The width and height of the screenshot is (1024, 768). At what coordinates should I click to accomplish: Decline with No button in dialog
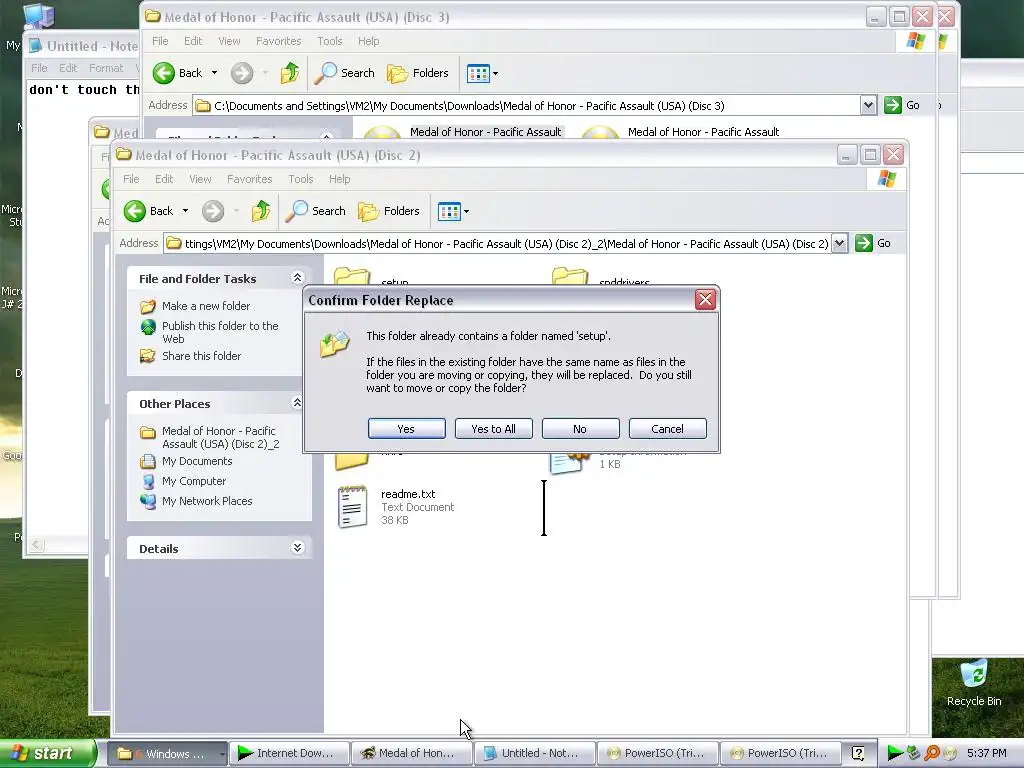580,429
